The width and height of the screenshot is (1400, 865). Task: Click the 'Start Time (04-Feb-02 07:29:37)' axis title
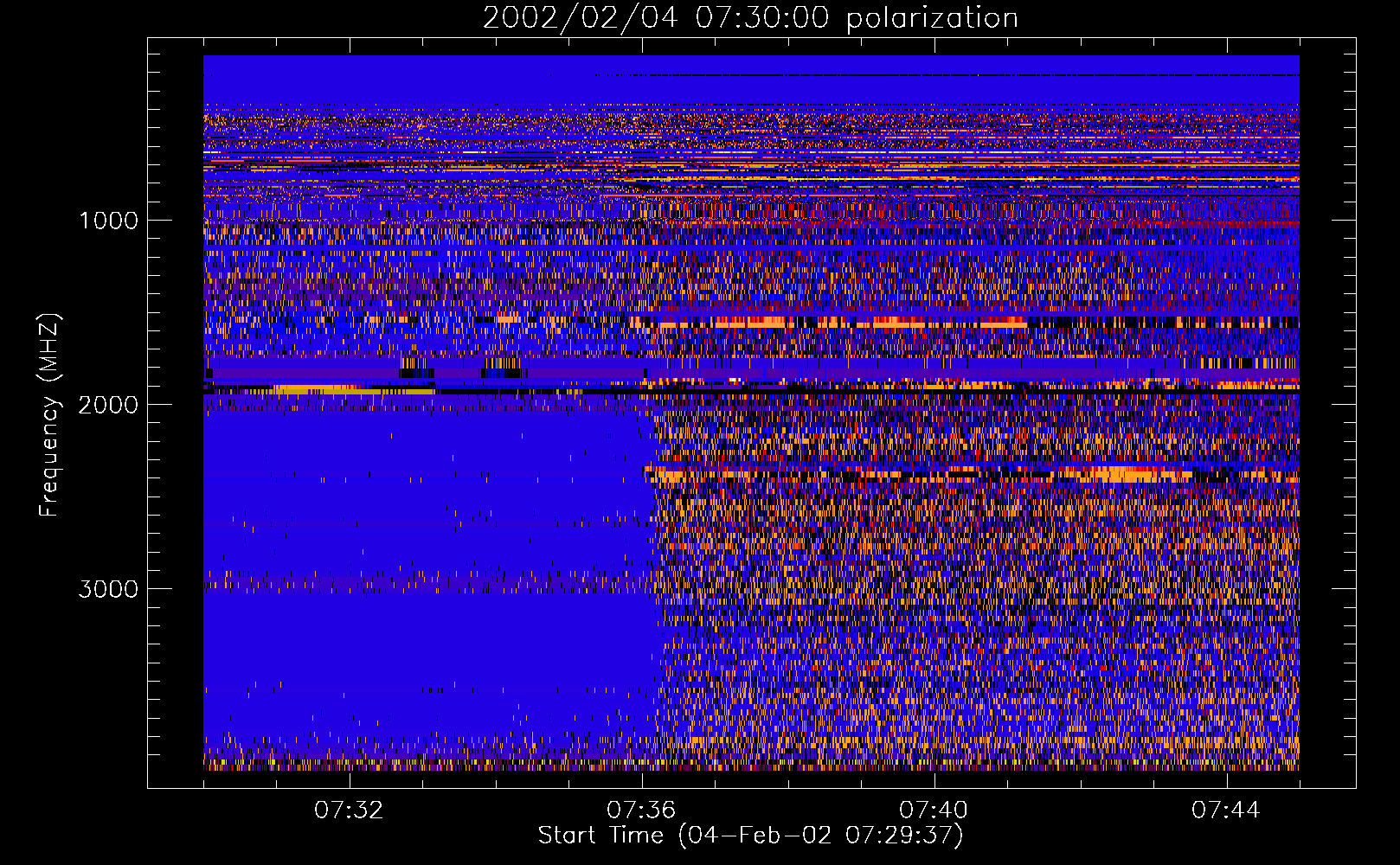coord(750,836)
